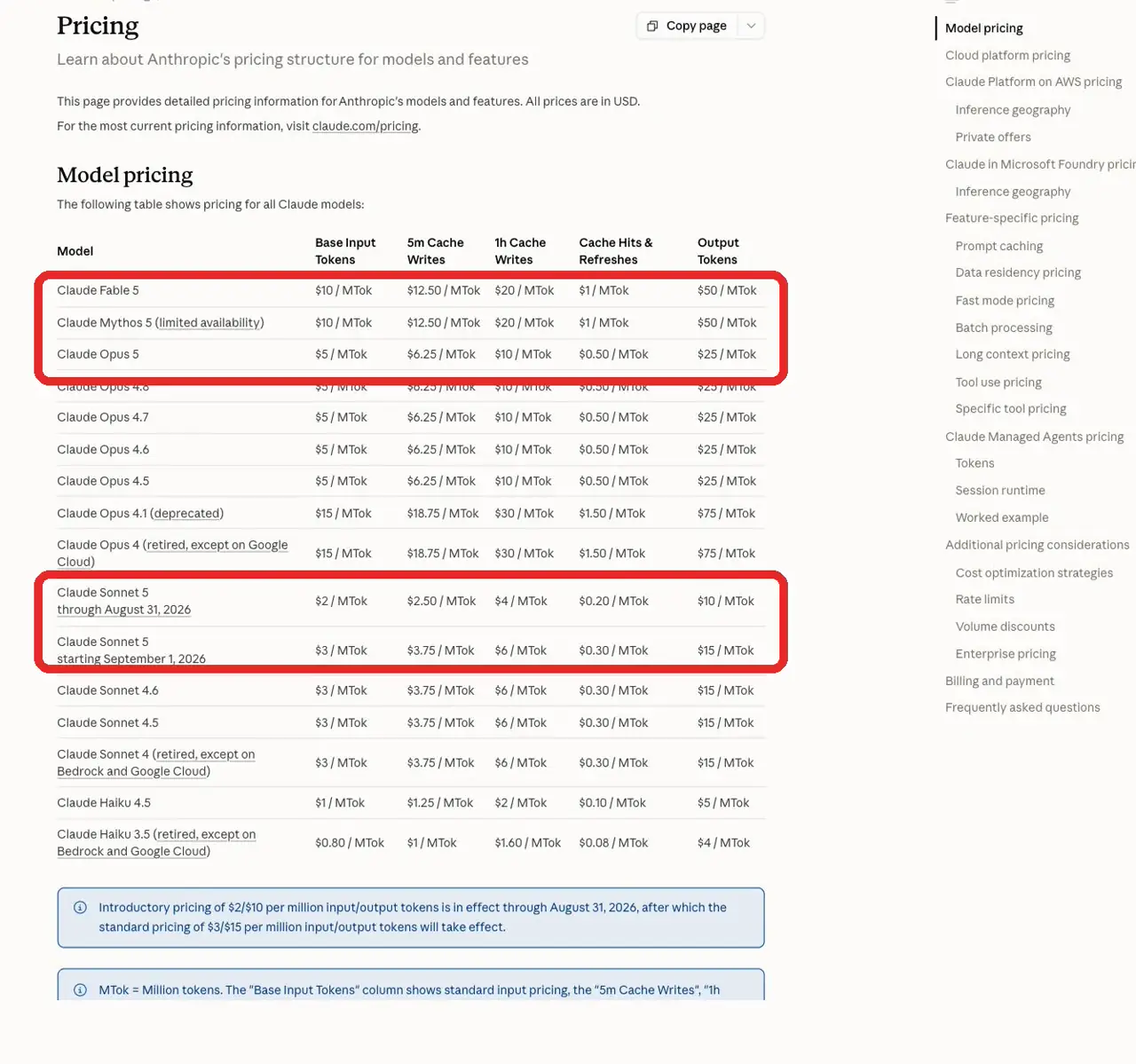Open Billing and payment sidebar item
The image size is (1136, 1064).
click(x=999, y=681)
